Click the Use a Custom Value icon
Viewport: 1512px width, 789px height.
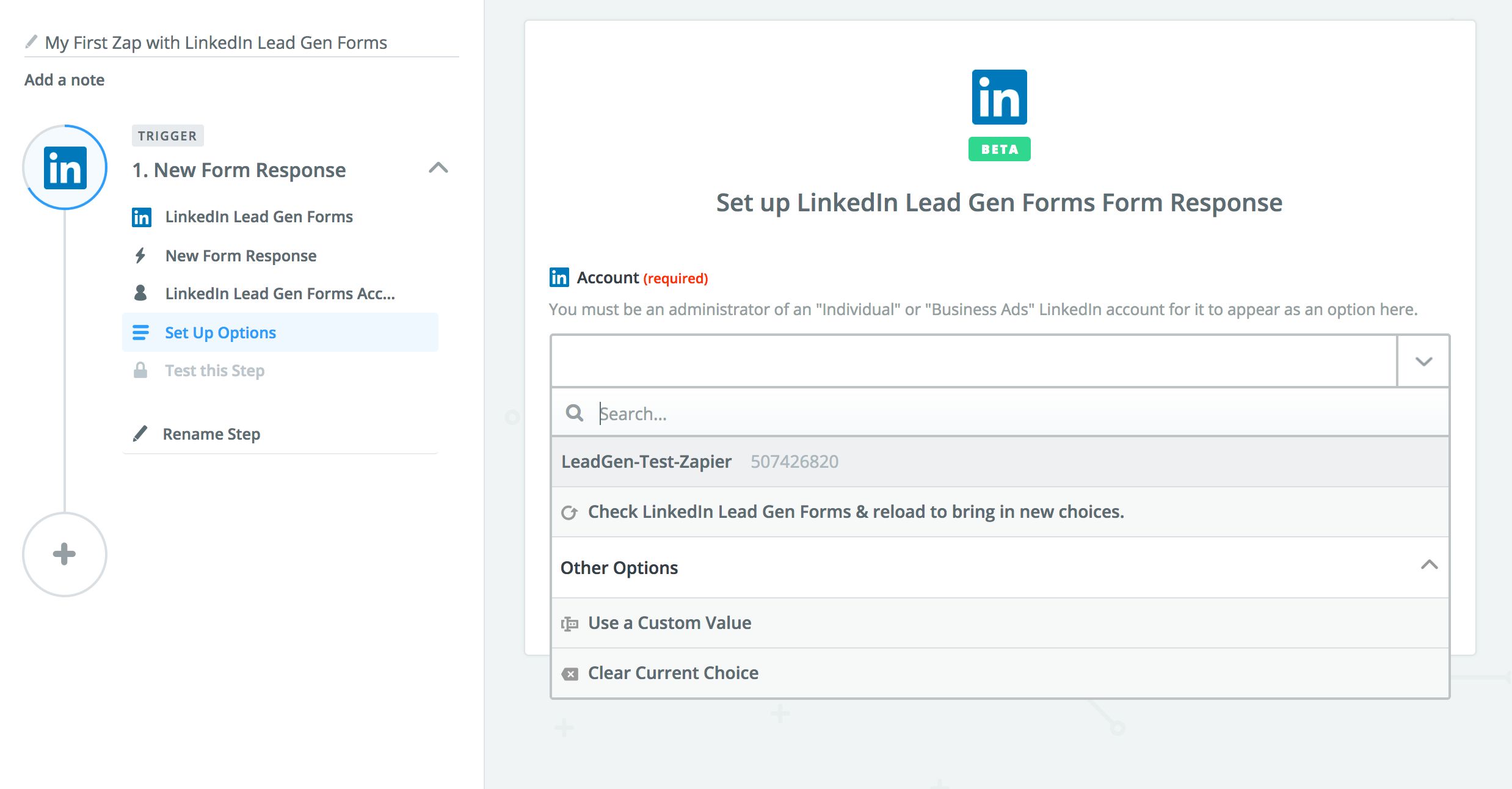570,624
